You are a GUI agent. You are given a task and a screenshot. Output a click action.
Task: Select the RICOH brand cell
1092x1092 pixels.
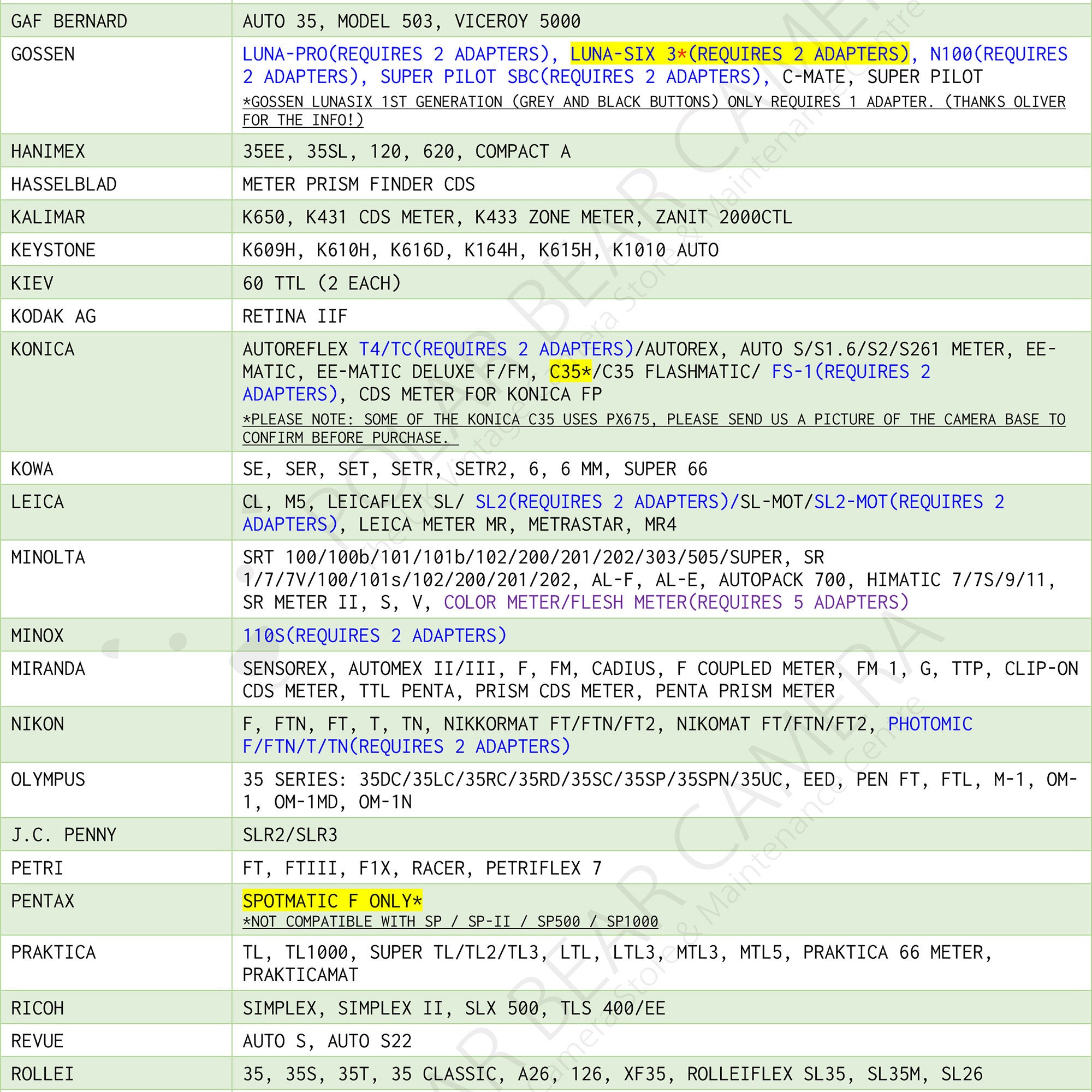[x=116, y=1007]
